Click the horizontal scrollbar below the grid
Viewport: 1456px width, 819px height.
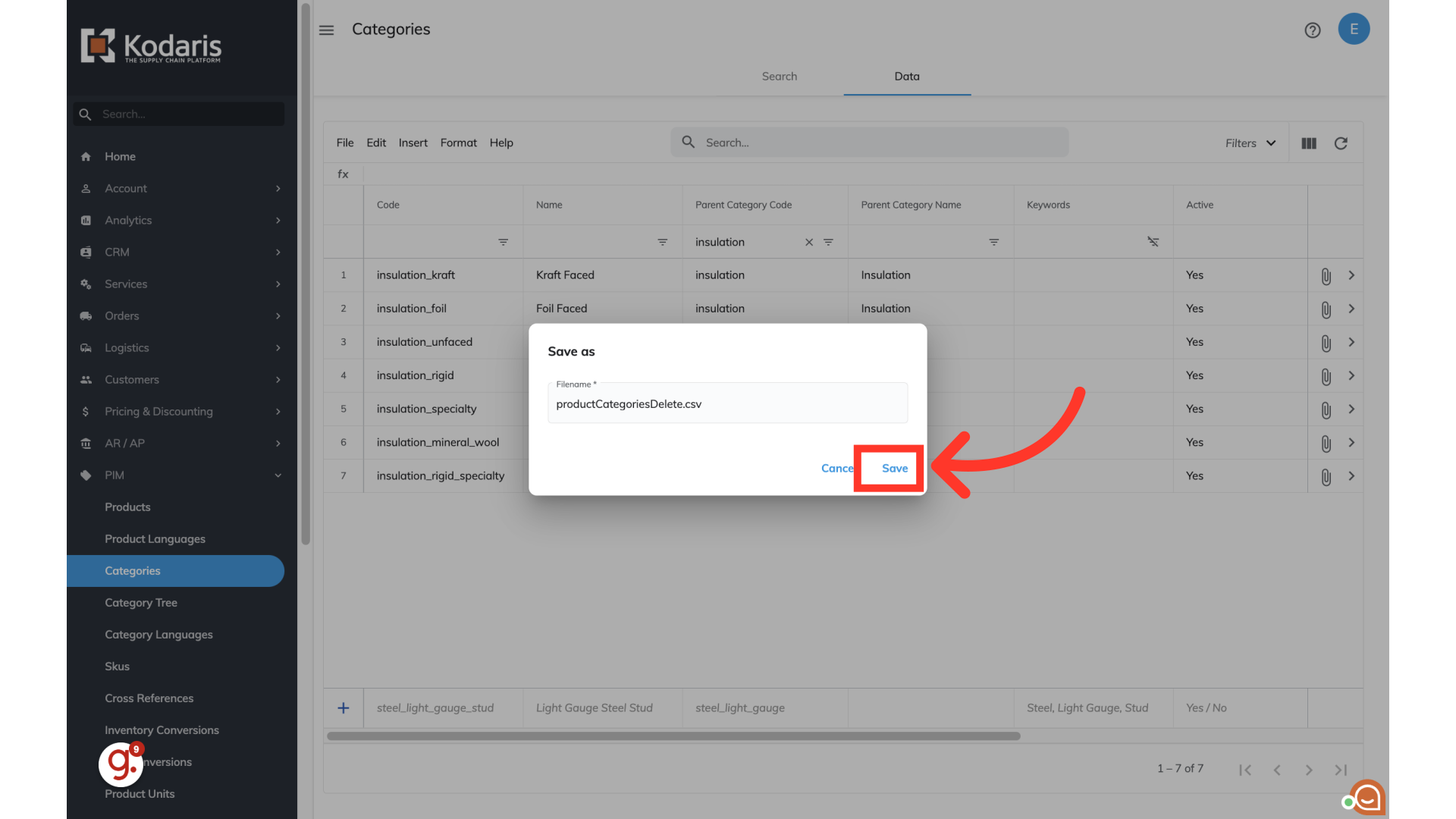tap(673, 736)
